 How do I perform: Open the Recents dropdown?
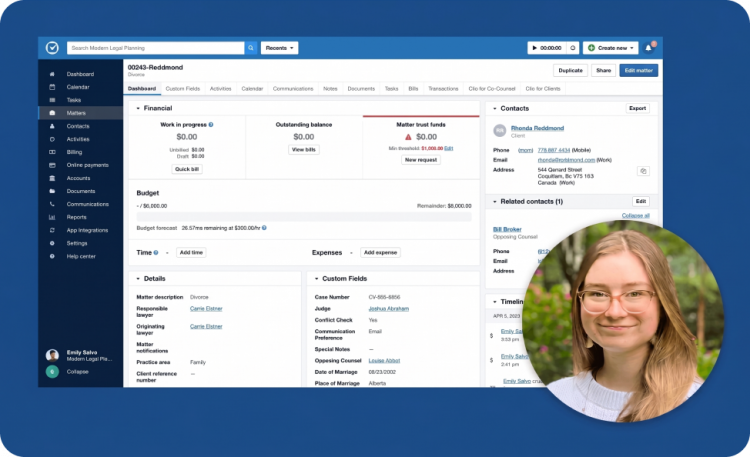[279, 48]
